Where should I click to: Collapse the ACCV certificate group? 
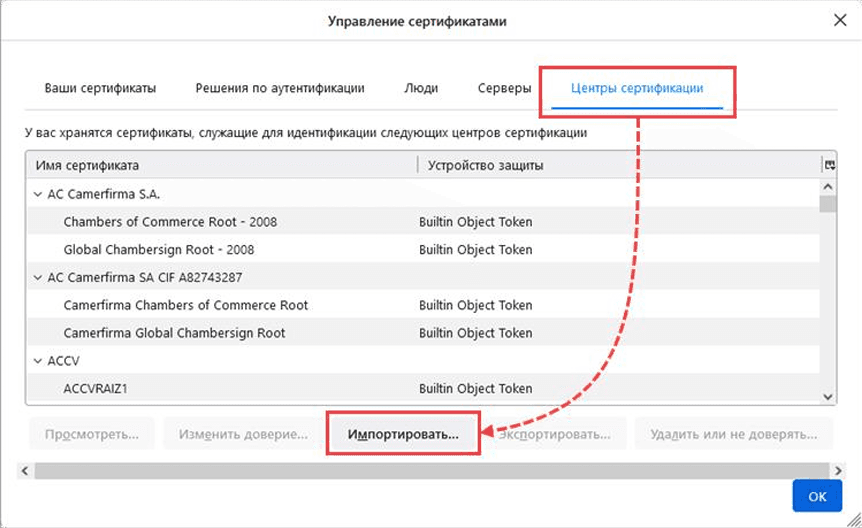tap(38, 361)
